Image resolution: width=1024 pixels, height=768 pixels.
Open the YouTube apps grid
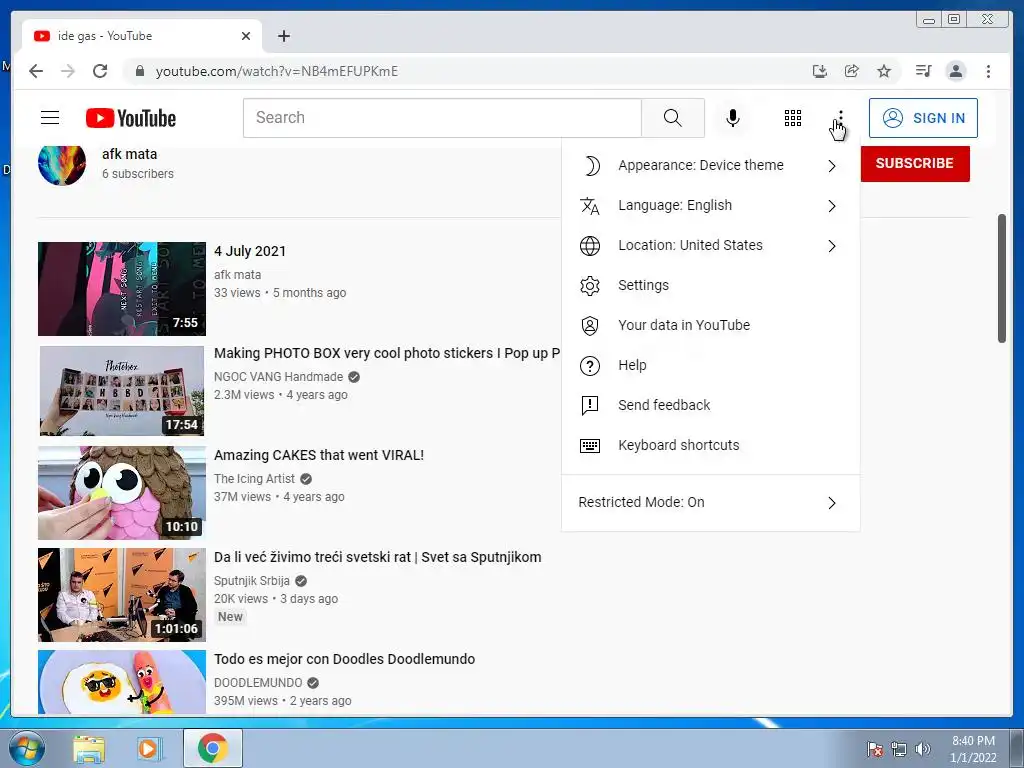coord(793,118)
